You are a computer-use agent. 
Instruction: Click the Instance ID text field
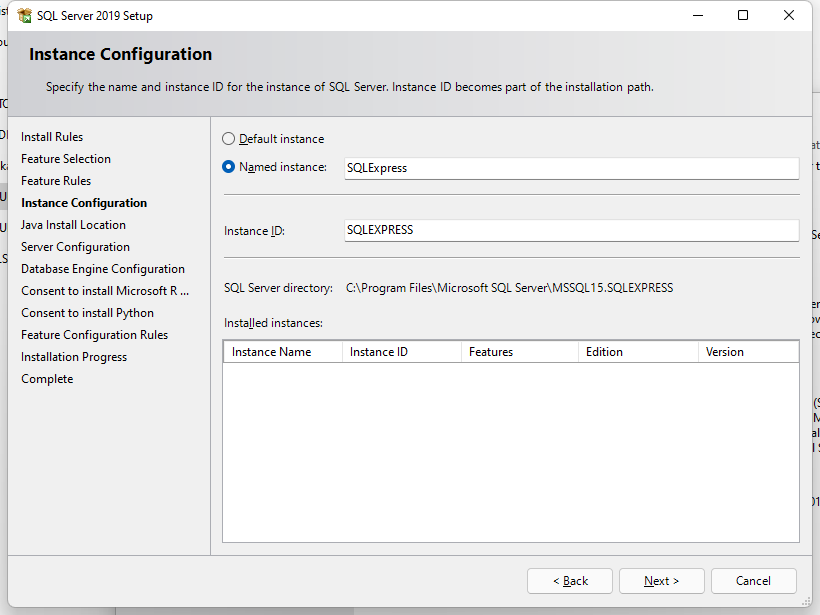click(x=572, y=230)
